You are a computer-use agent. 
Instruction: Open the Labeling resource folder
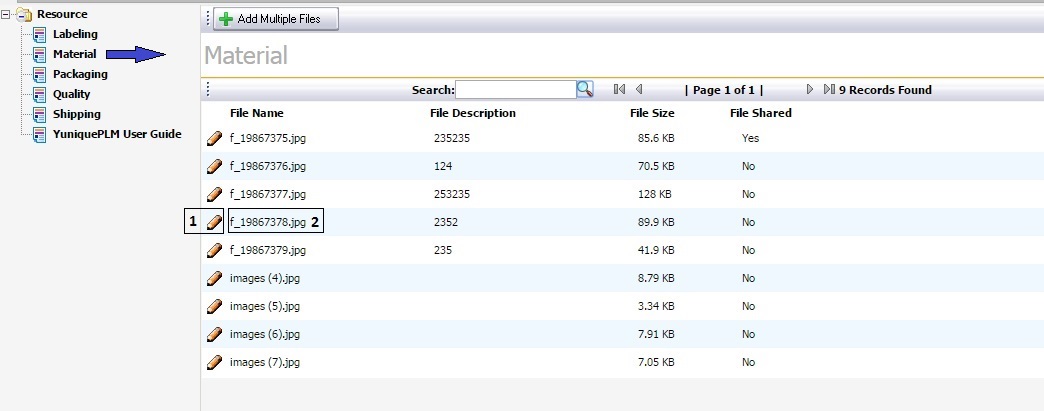(x=75, y=34)
